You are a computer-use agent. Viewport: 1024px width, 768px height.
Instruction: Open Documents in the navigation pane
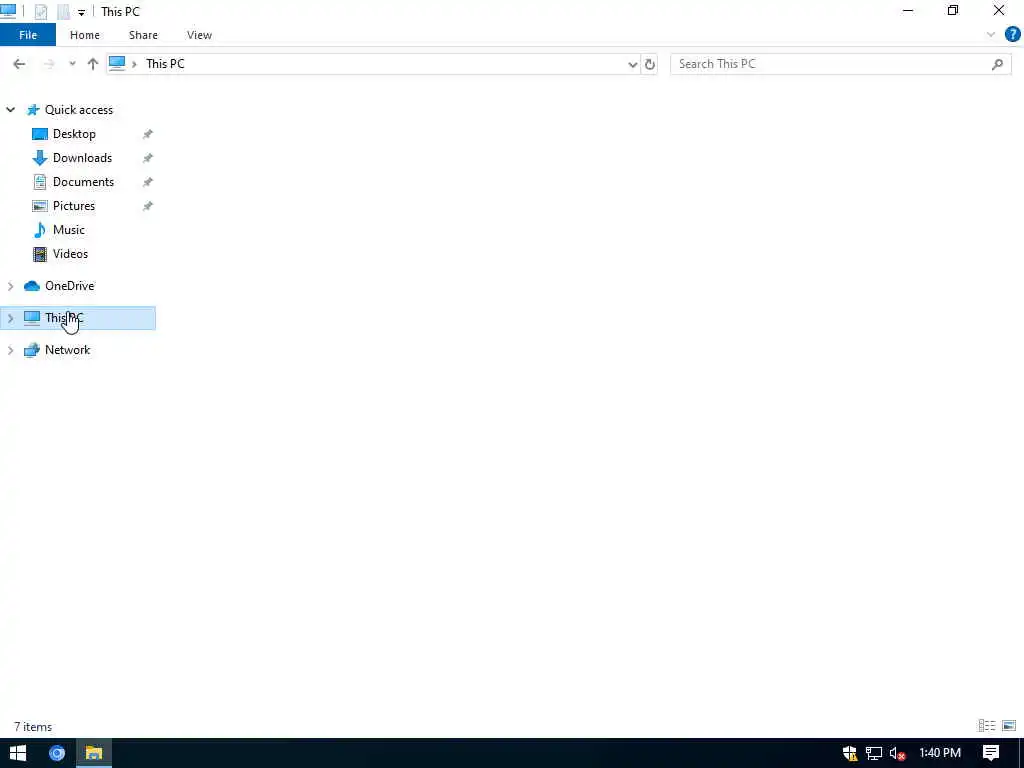[x=83, y=182]
